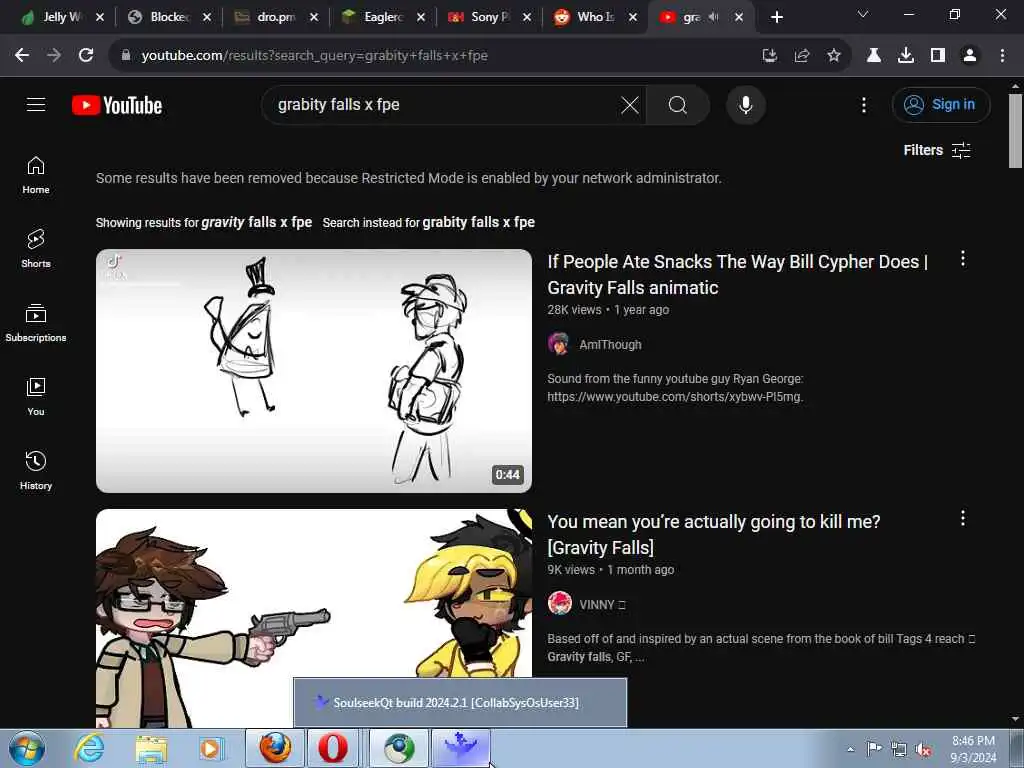Close the dro.pm tab
Screen dimensions: 1024x768
pos(314,17)
